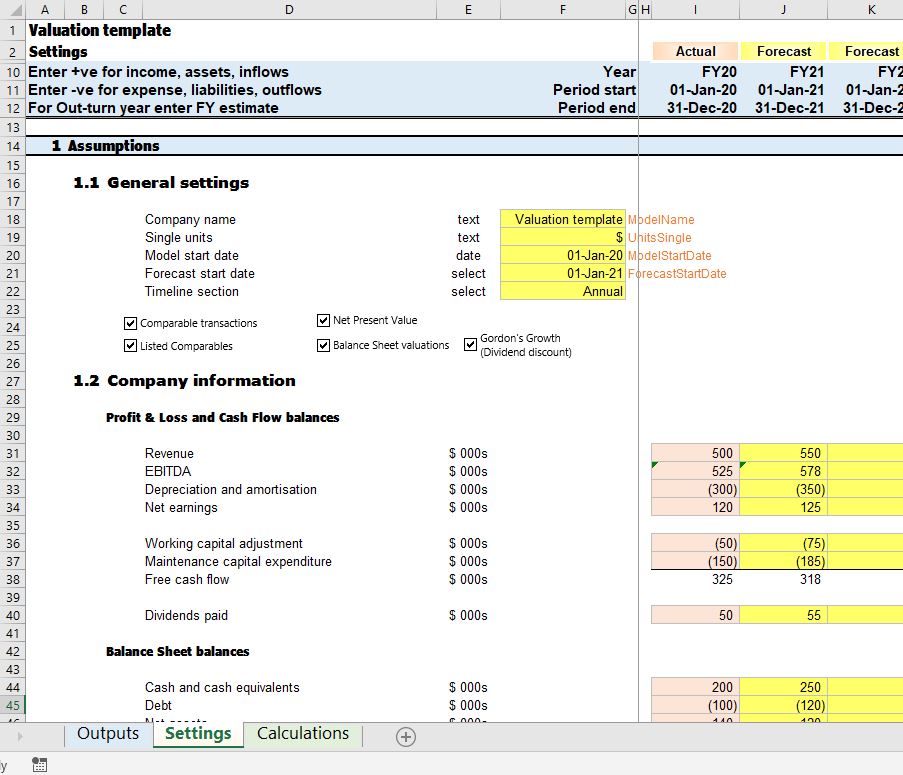Open Forecast start date select cell
Image resolution: width=903 pixels, height=775 pixels.
click(563, 273)
